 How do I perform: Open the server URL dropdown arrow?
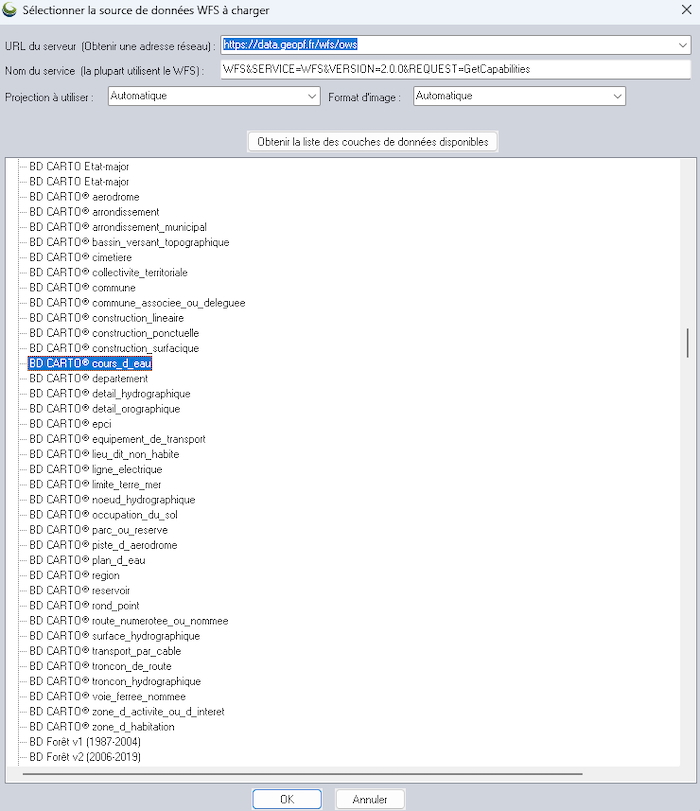(682, 46)
